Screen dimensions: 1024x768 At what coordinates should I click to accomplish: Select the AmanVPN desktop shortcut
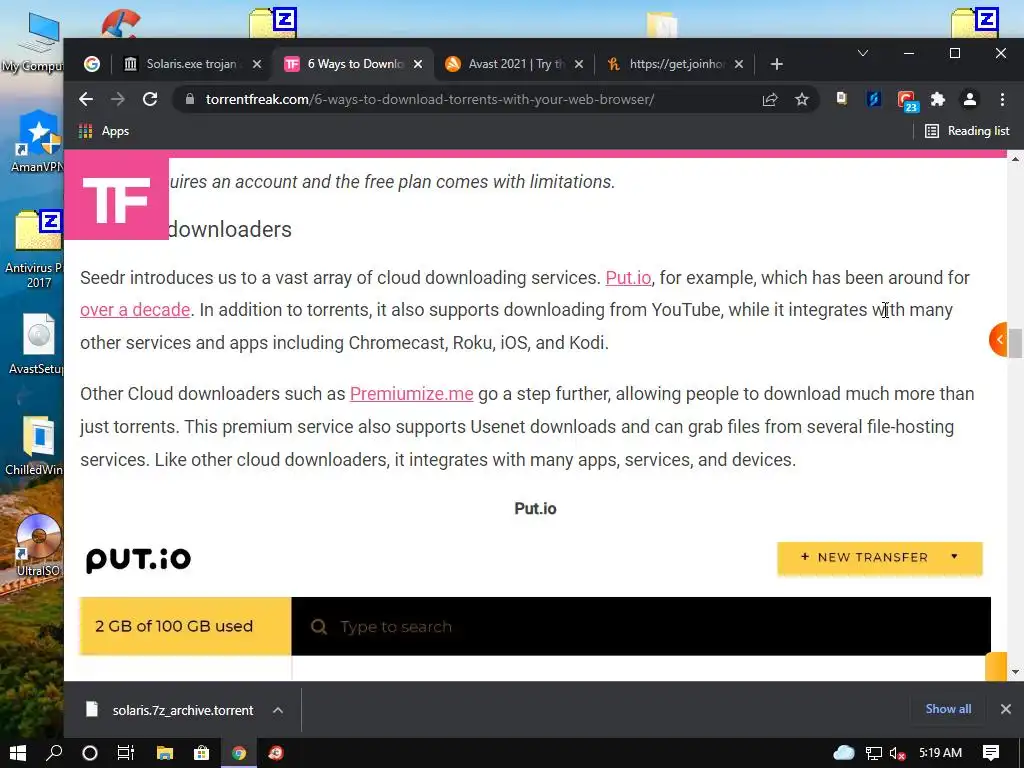pos(37,142)
